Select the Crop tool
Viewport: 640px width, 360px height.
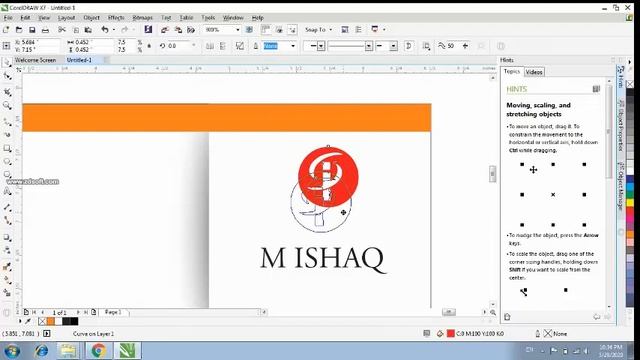click(x=7, y=92)
